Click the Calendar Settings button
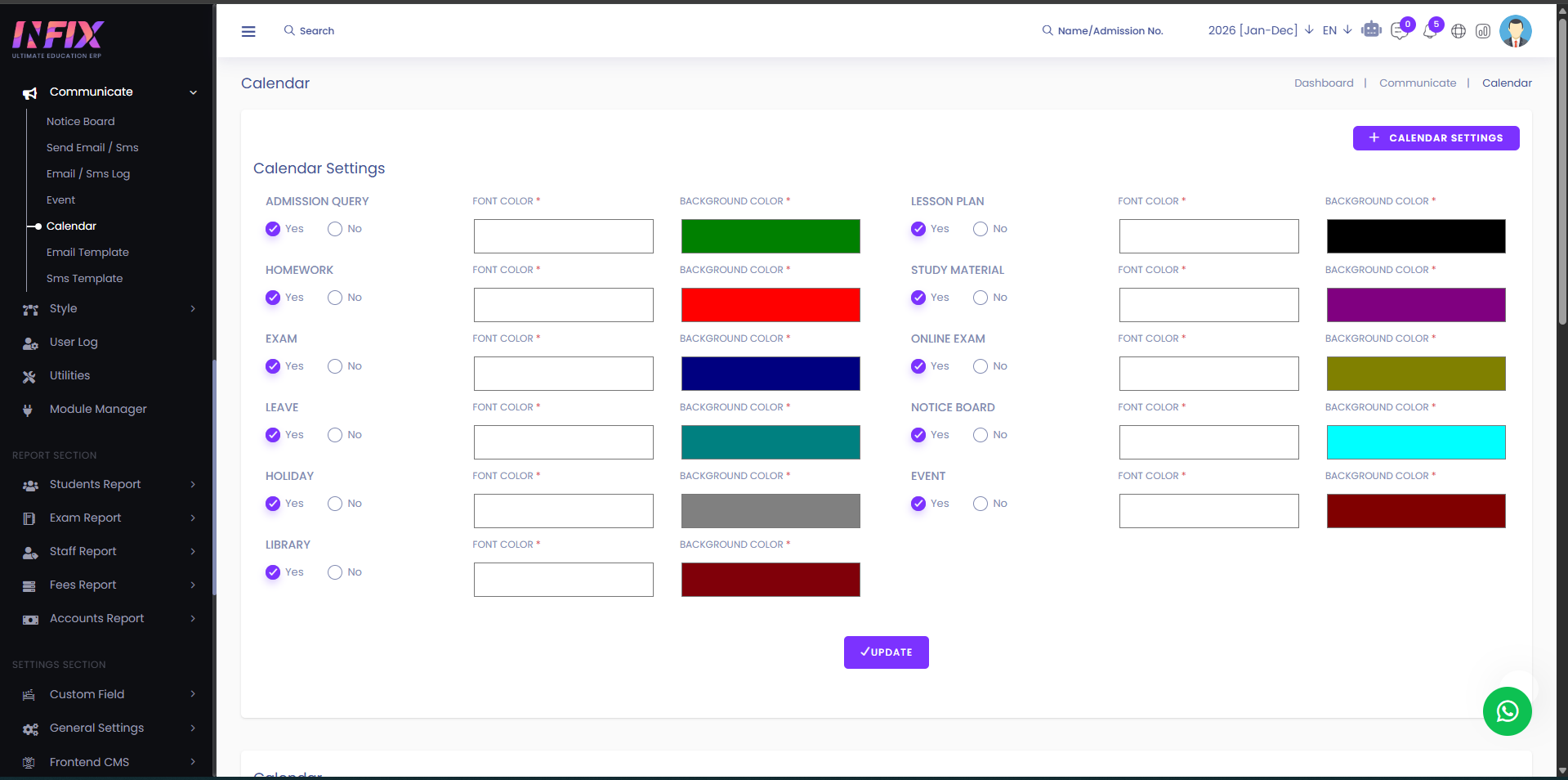Screen dimensions: 1568x780 tap(1436, 138)
